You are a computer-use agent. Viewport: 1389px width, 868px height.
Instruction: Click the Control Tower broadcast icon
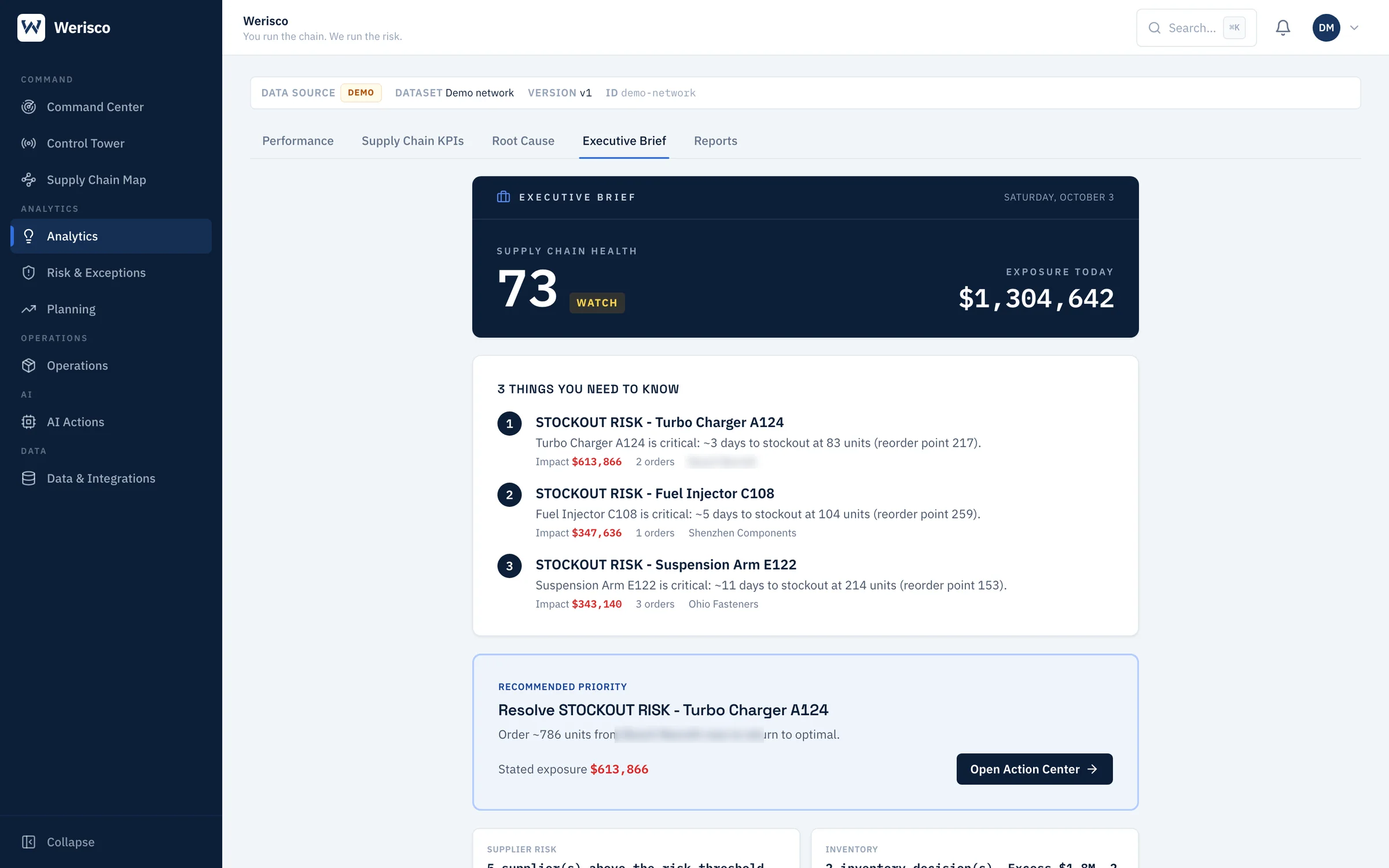tap(28, 144)
